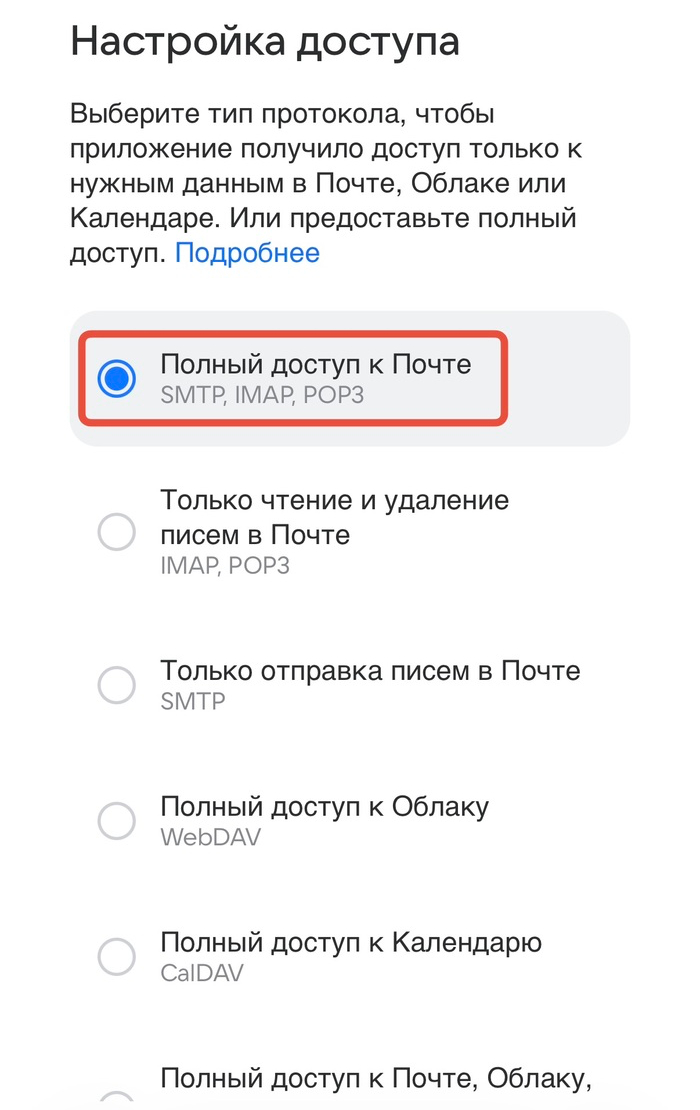Tap the "Полный доступ к Почте" label text
The image size is (700, 1110).
(x=315, y=364)
